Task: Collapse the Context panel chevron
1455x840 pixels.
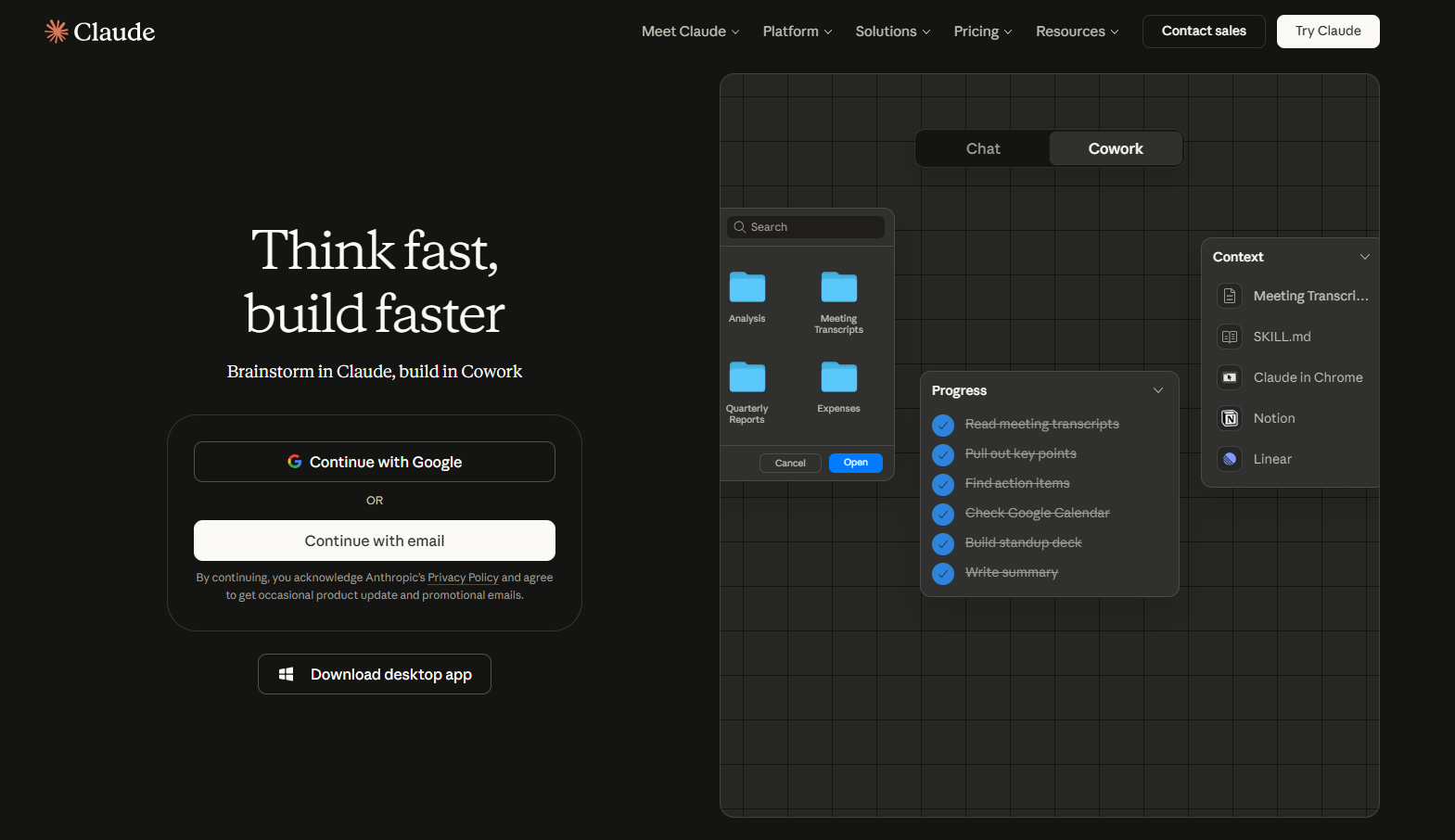Action: click(x=1364, y=257)
